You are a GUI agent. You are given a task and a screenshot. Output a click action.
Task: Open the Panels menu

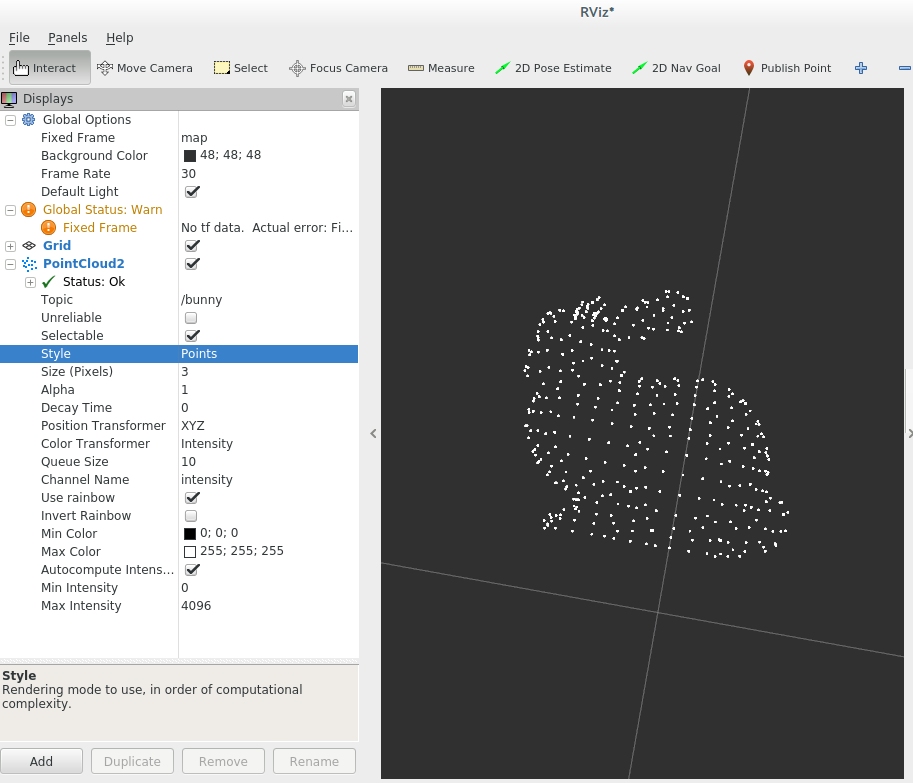[67, 37]
